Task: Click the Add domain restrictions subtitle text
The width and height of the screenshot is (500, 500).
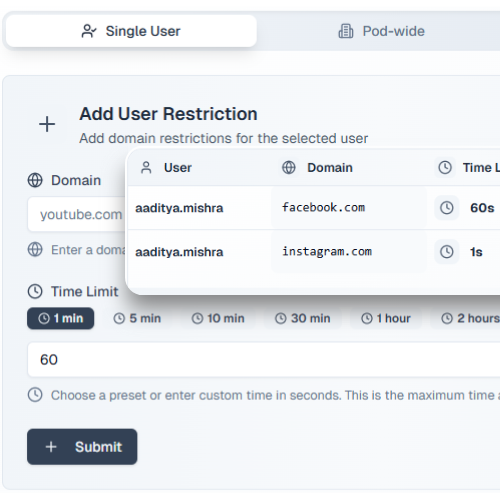Action: [224, 138]
